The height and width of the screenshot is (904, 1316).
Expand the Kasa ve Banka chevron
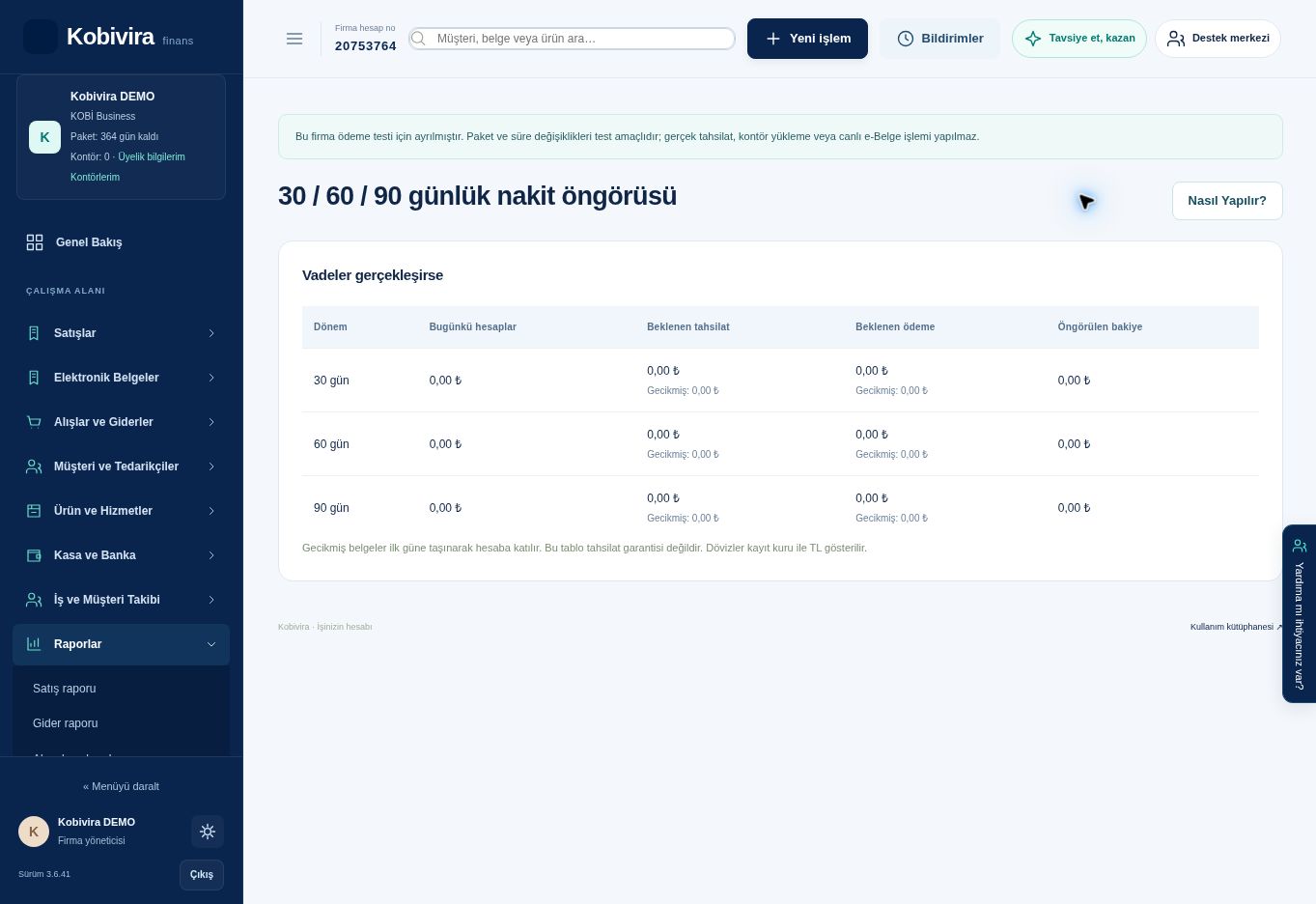[211, 555]
